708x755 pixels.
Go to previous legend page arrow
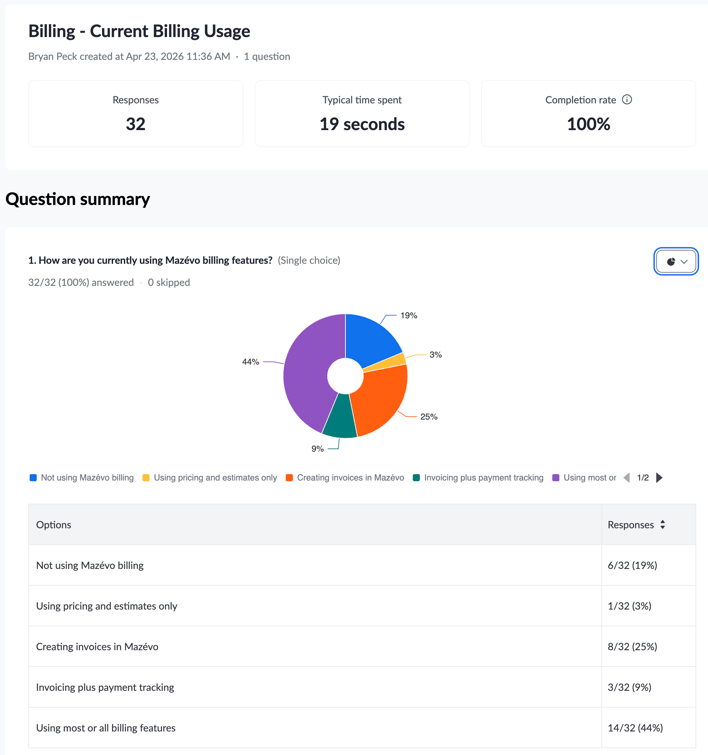(627, 478)
